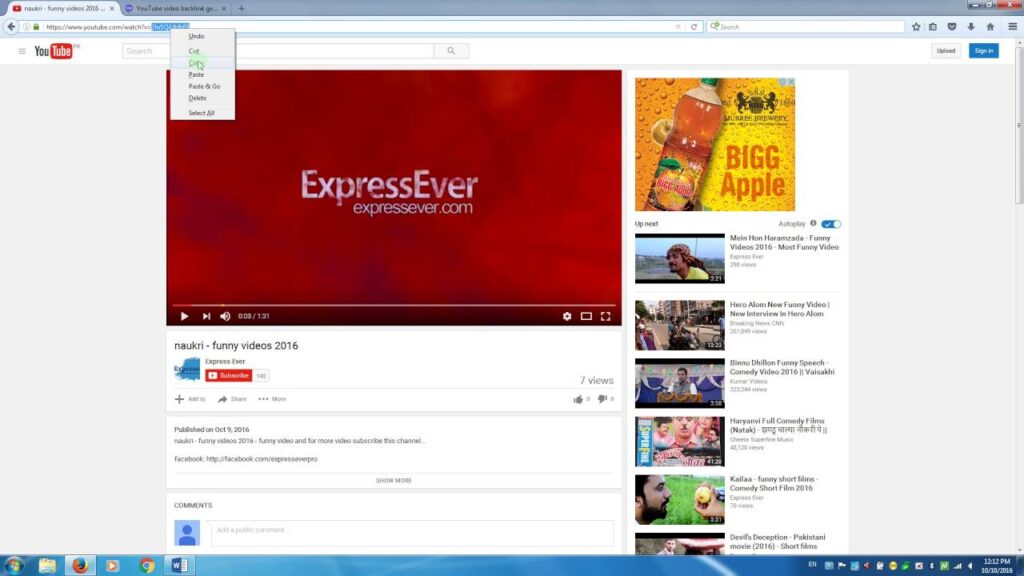Save the page to the Pocket icon

952,27
